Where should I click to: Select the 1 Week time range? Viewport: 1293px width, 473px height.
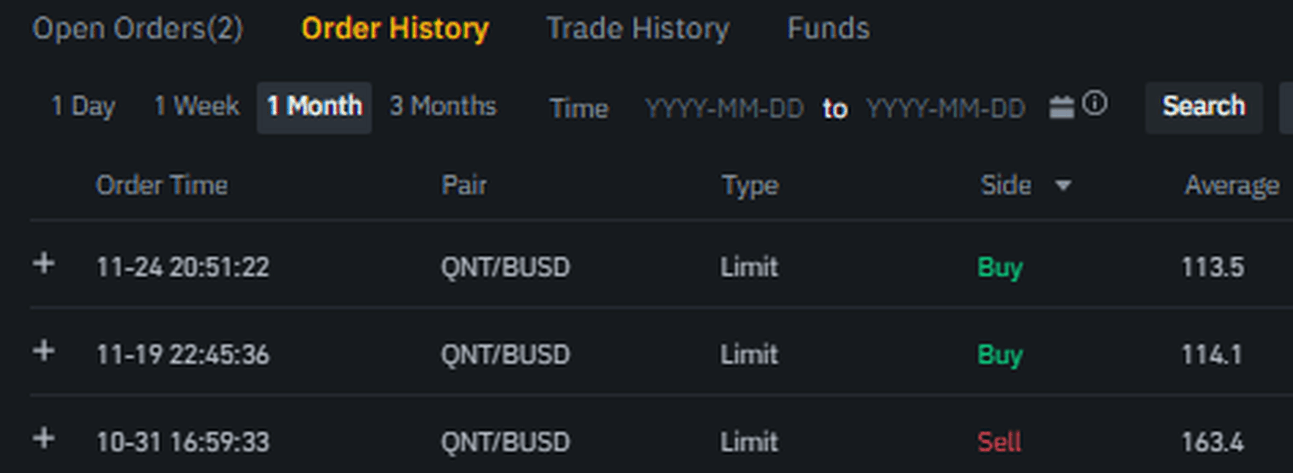coord(196,107)
